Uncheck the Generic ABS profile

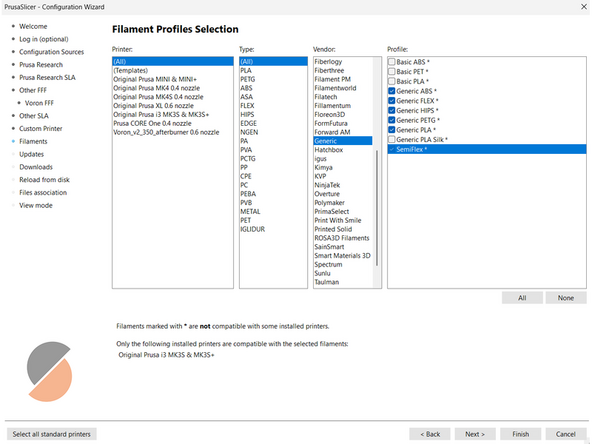[392, 91]
